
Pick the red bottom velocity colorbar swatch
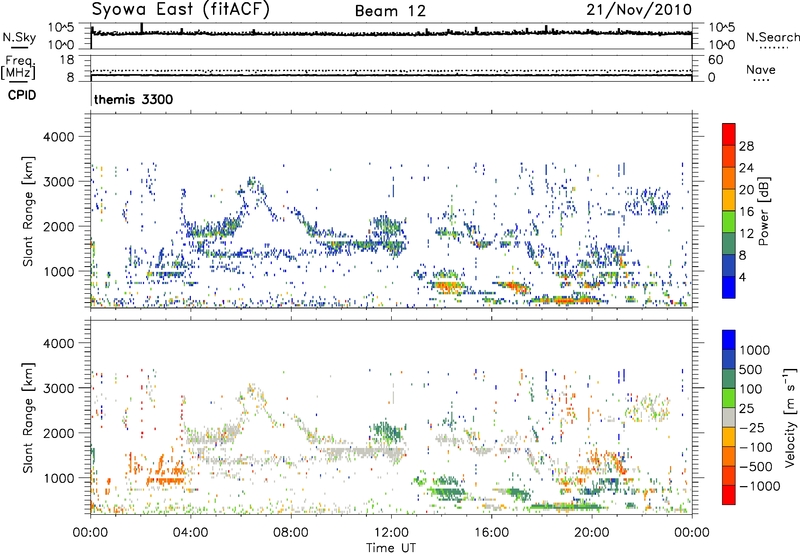coord(729,495)
